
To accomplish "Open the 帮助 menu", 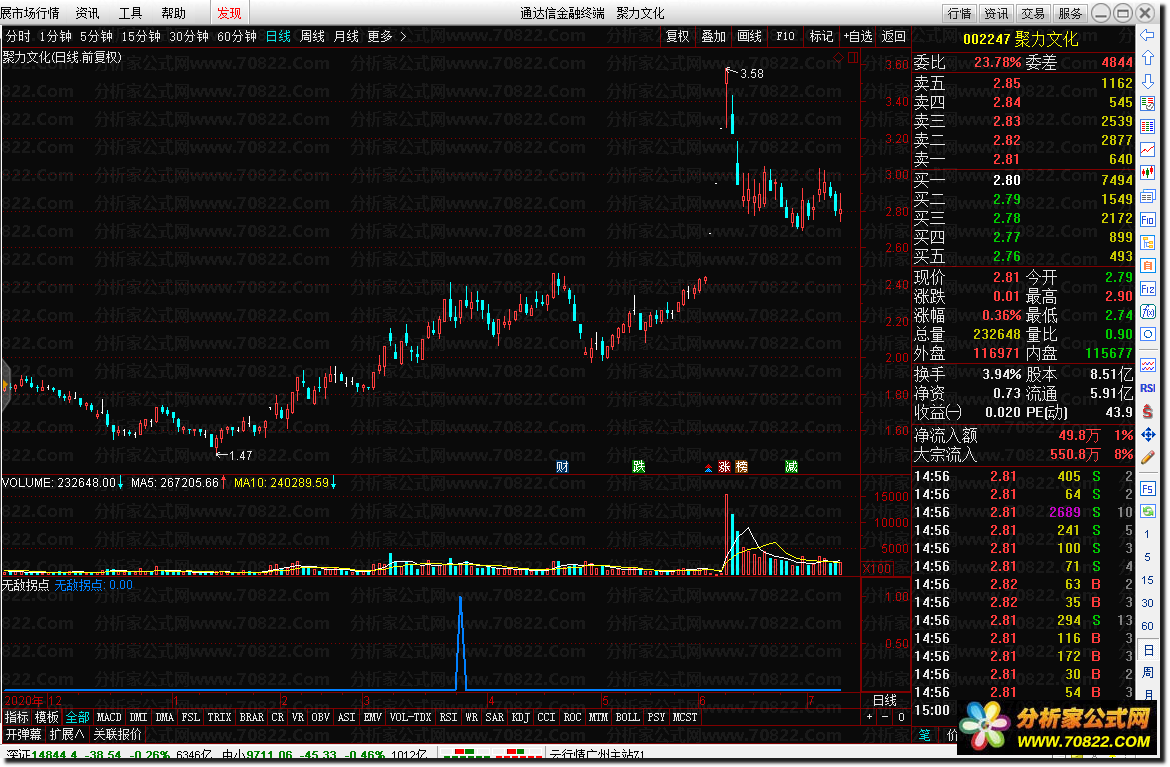I will click(x=174, y=13).
